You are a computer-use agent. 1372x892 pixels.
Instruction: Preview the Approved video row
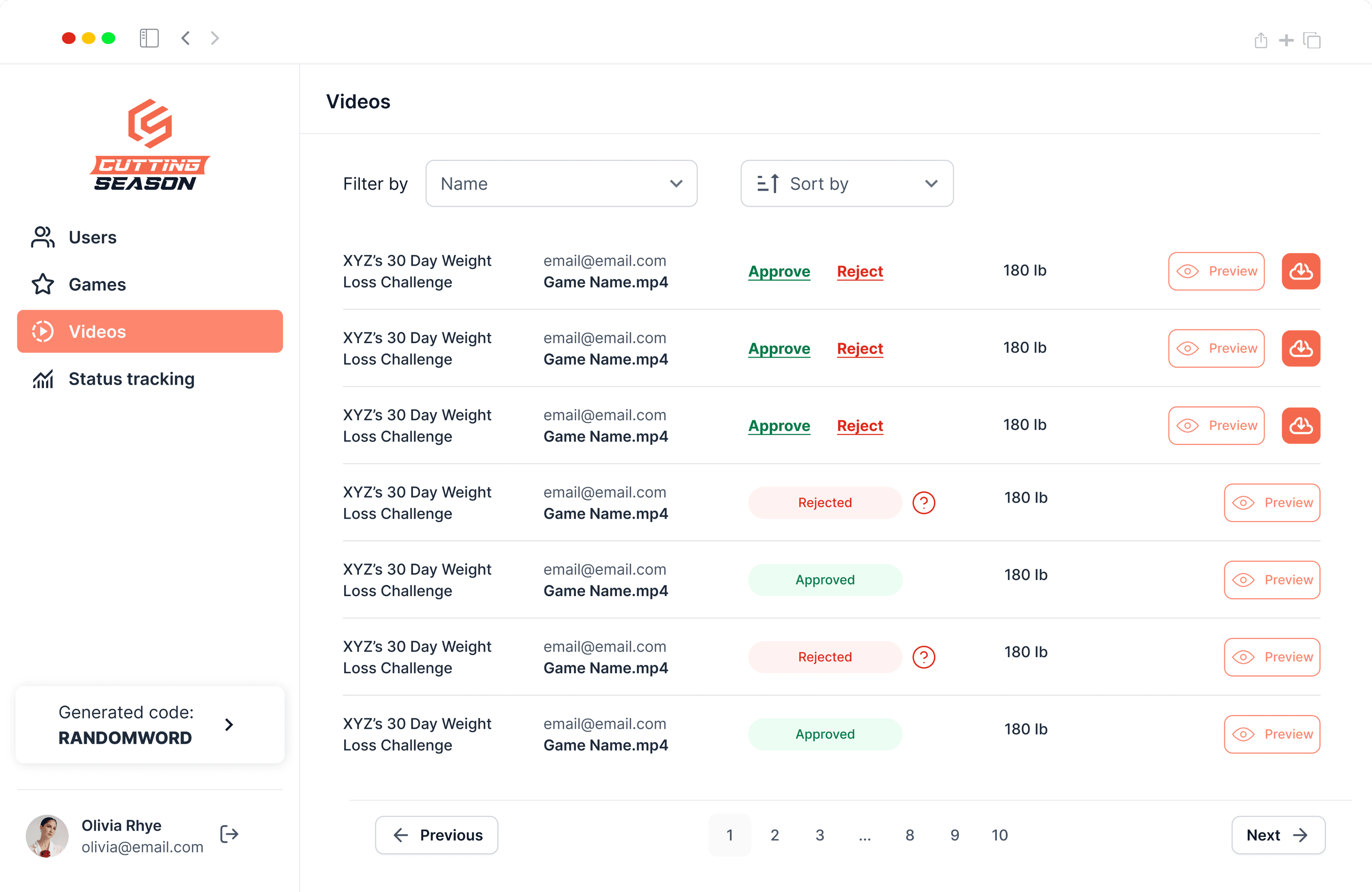pyautogui.click(x=1272, y=580)
